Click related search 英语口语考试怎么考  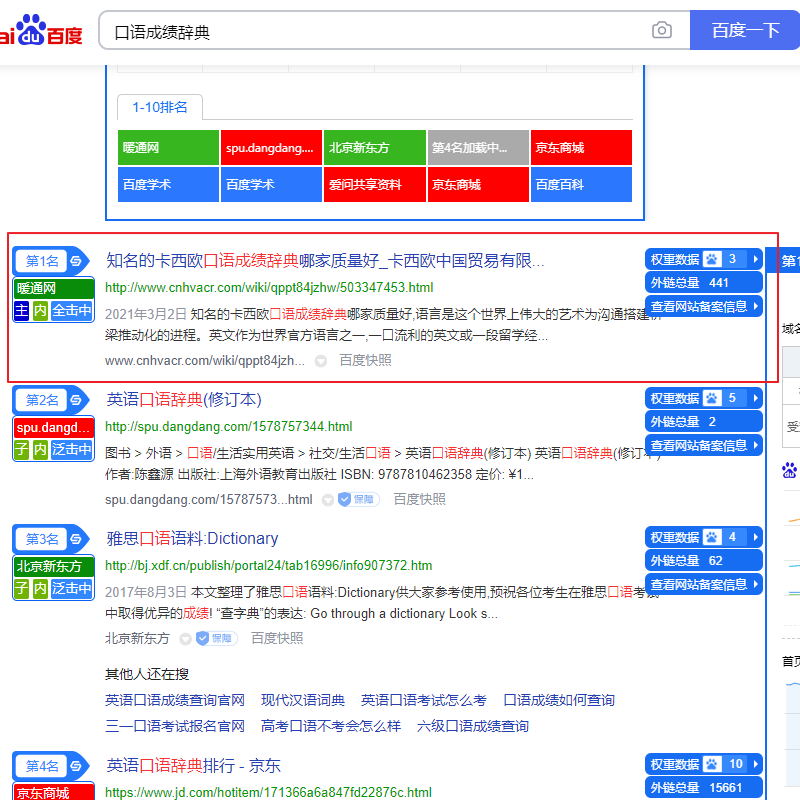(424, 700)
